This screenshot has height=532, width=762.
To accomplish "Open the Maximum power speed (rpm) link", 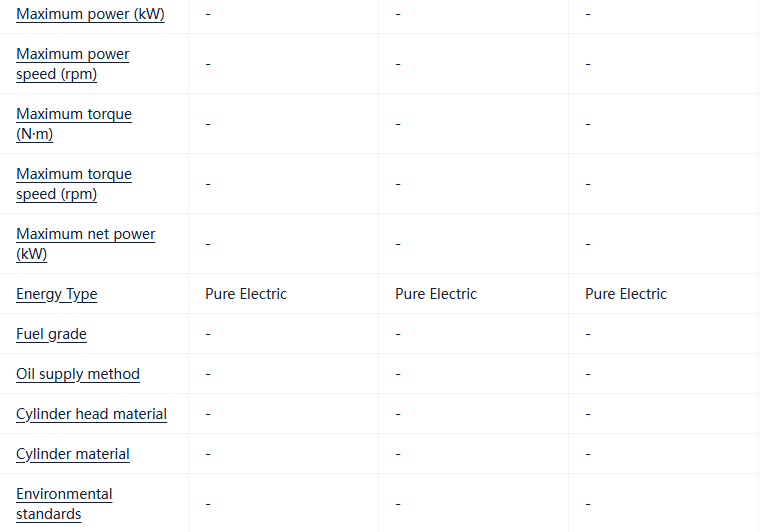I will 72,64.
